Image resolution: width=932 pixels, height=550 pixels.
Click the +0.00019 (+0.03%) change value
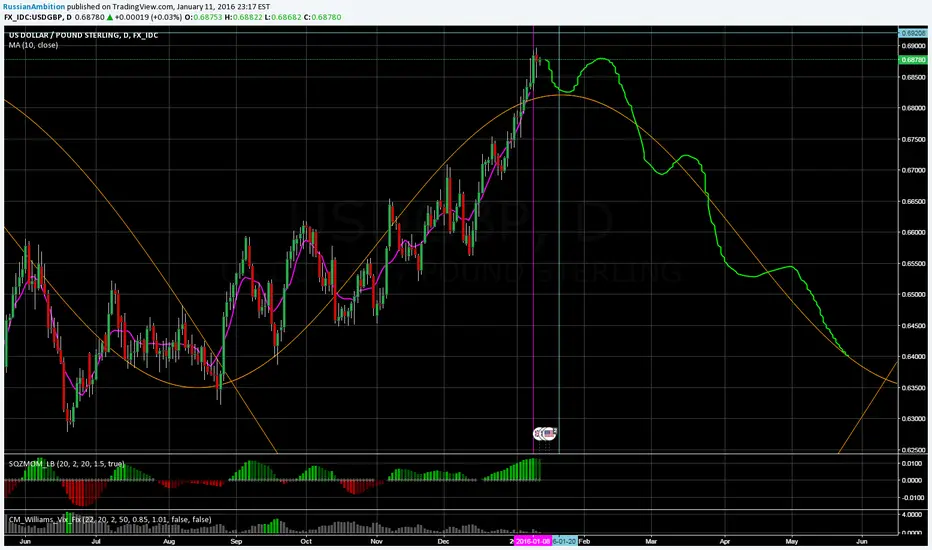(149, 17)
